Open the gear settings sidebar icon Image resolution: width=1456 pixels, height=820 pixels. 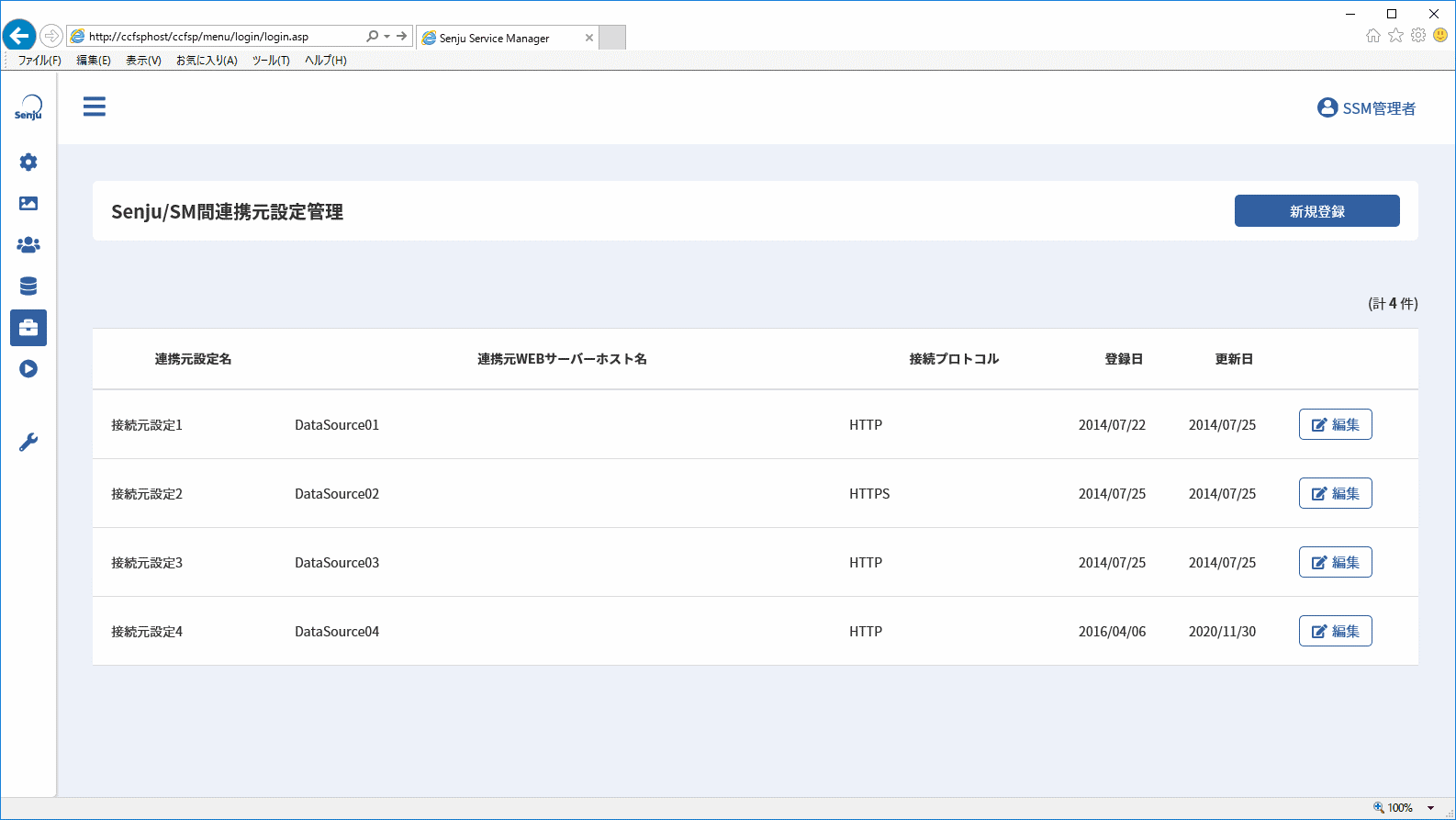click(x=28, y=163)
